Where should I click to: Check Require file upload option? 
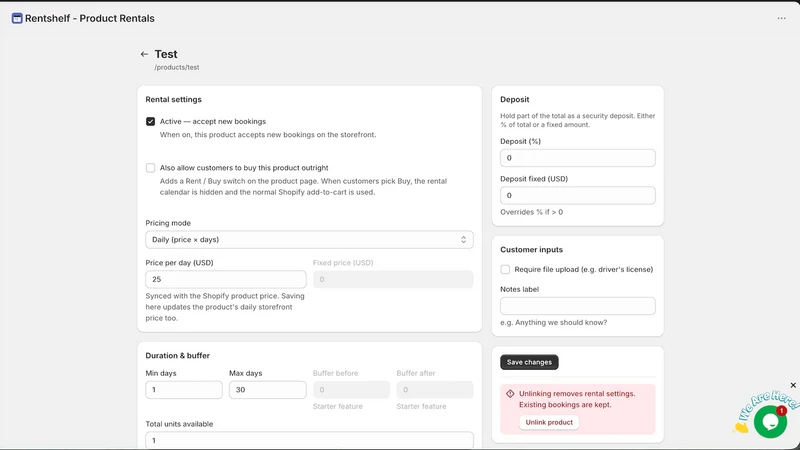[505, 269]
